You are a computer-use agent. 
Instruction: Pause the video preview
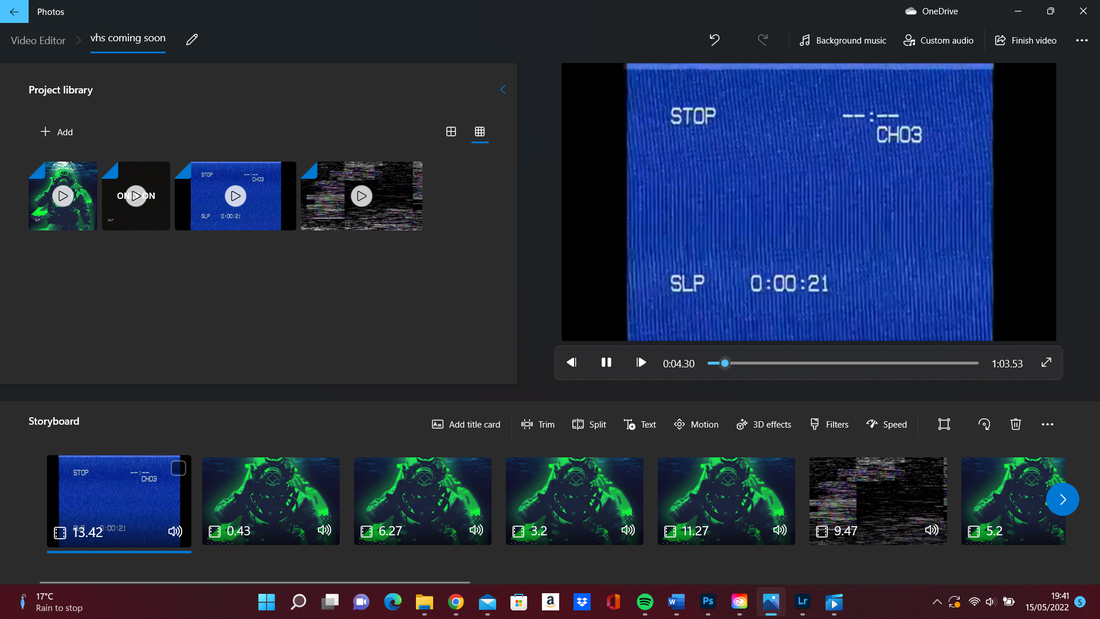(606, 363)
